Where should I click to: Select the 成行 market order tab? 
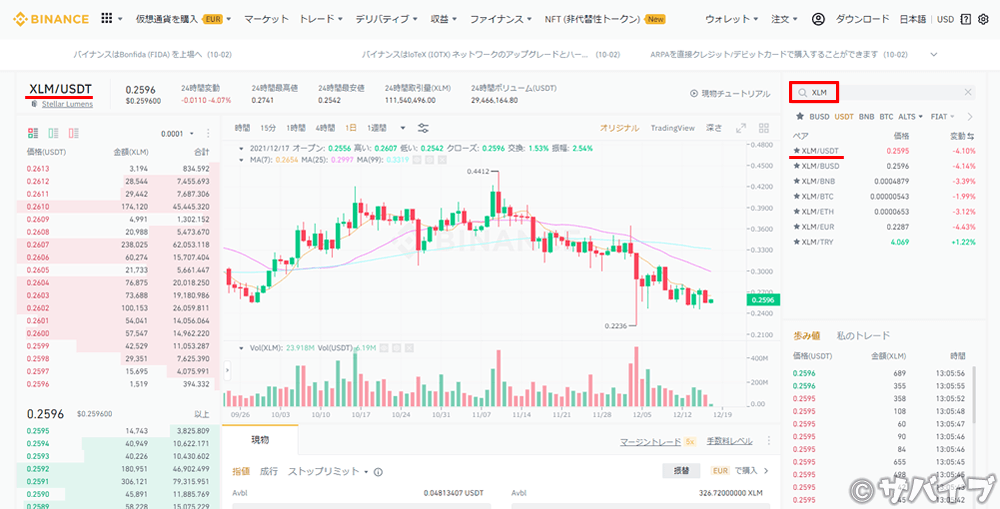coord(268,471)
